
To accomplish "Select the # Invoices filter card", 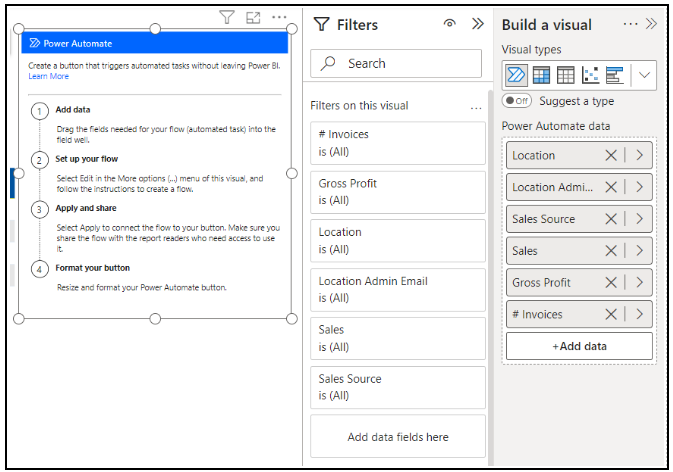I will 398,143.
